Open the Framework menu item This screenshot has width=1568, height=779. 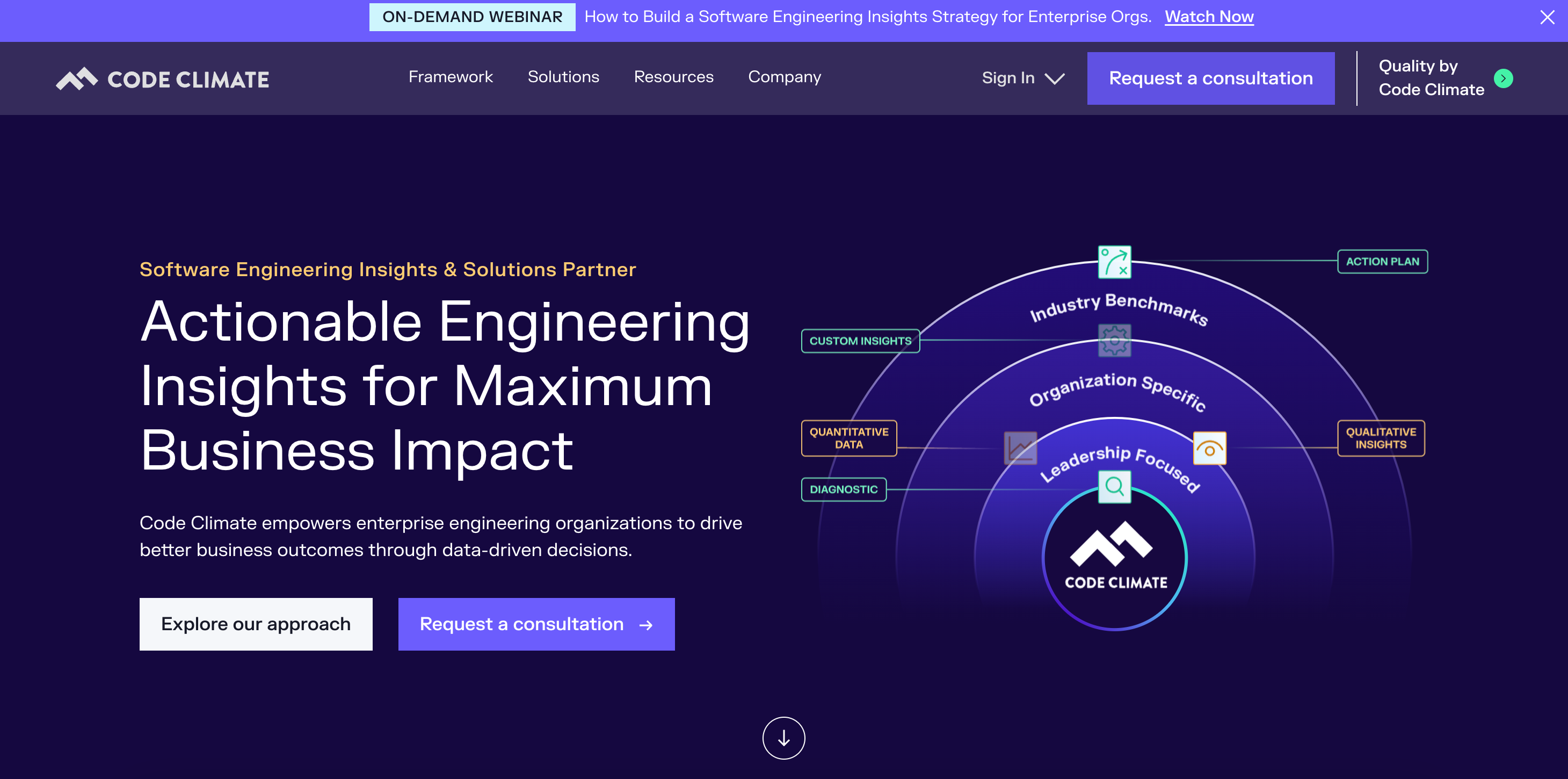[451, 77]
